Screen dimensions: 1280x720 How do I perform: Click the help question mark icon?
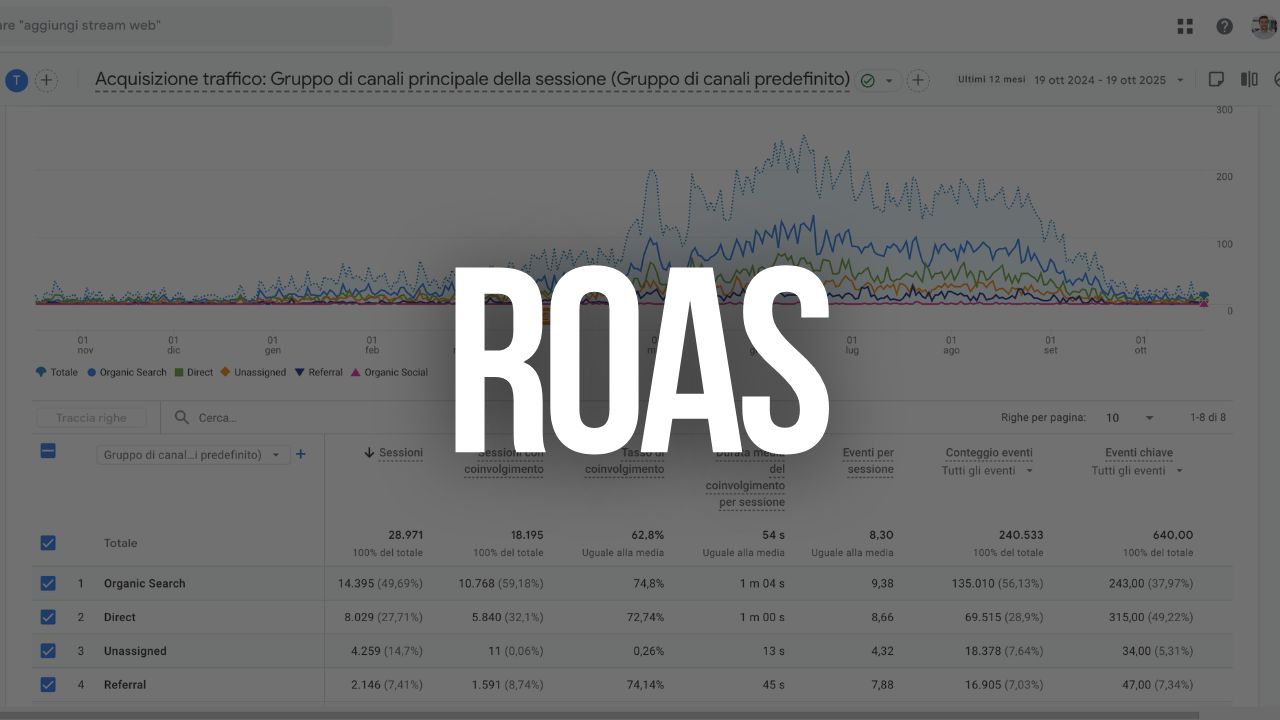[x=1224, y=26]
